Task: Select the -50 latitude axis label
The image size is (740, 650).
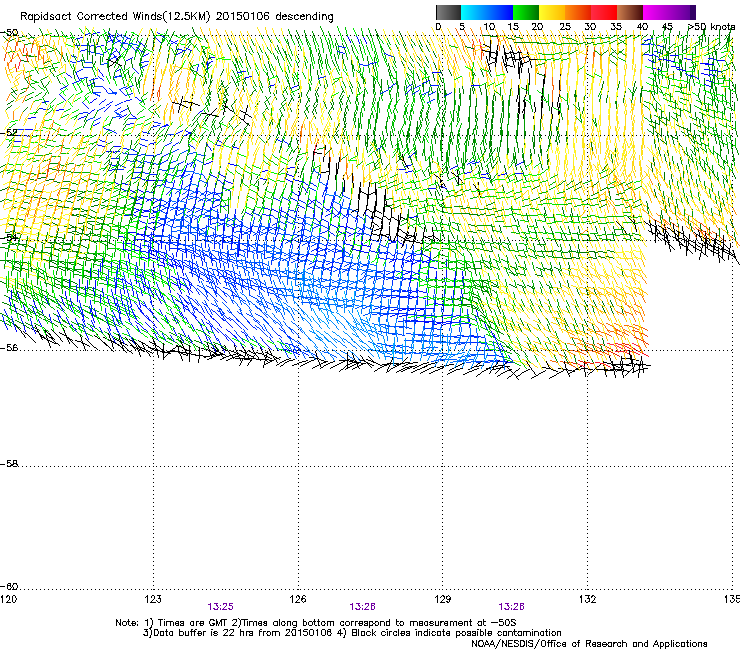Action: coord(9,33)
